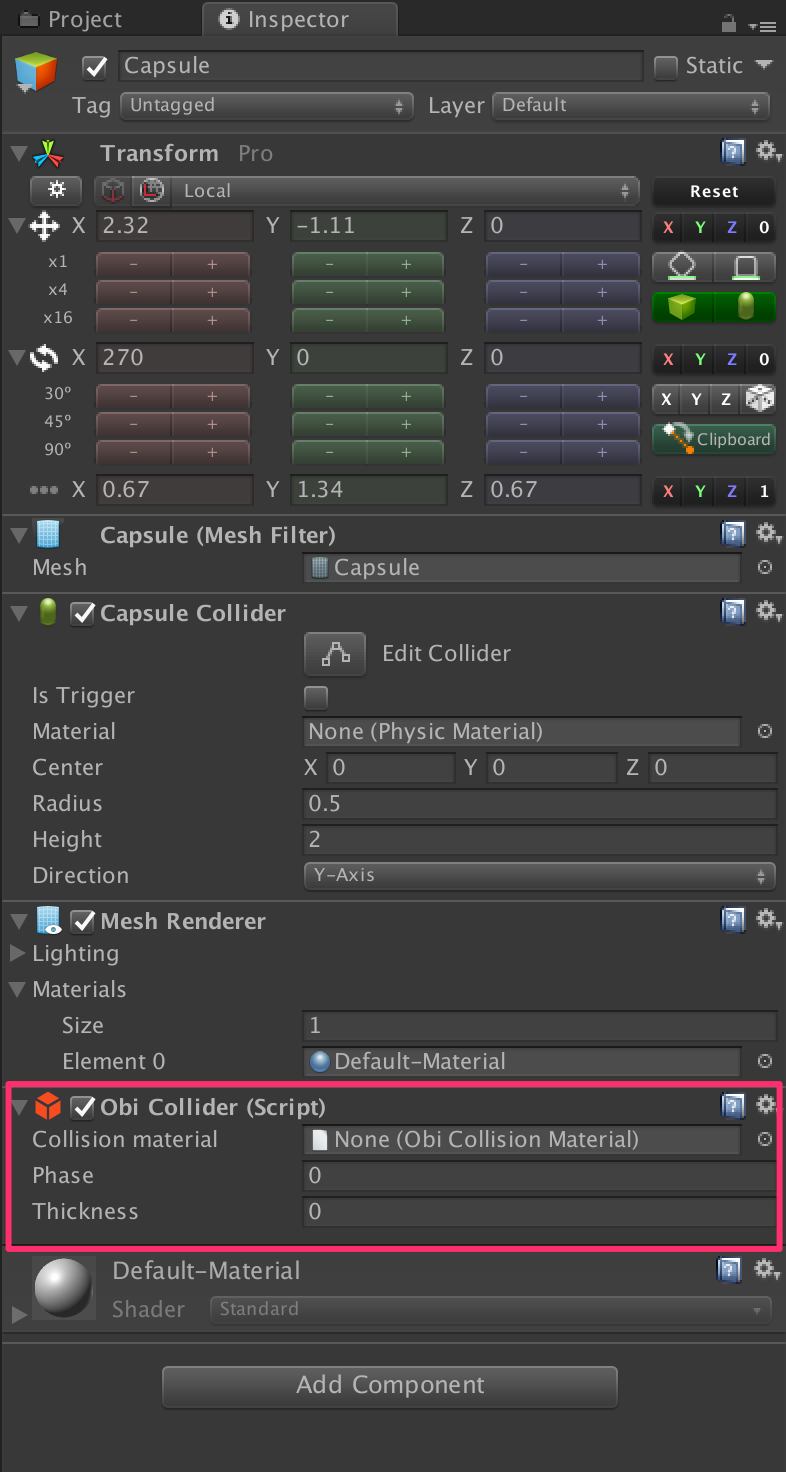Screen dimensions: 786x1472
Task: Copy transform using the Clipboard icon
Action: point(713,439)
